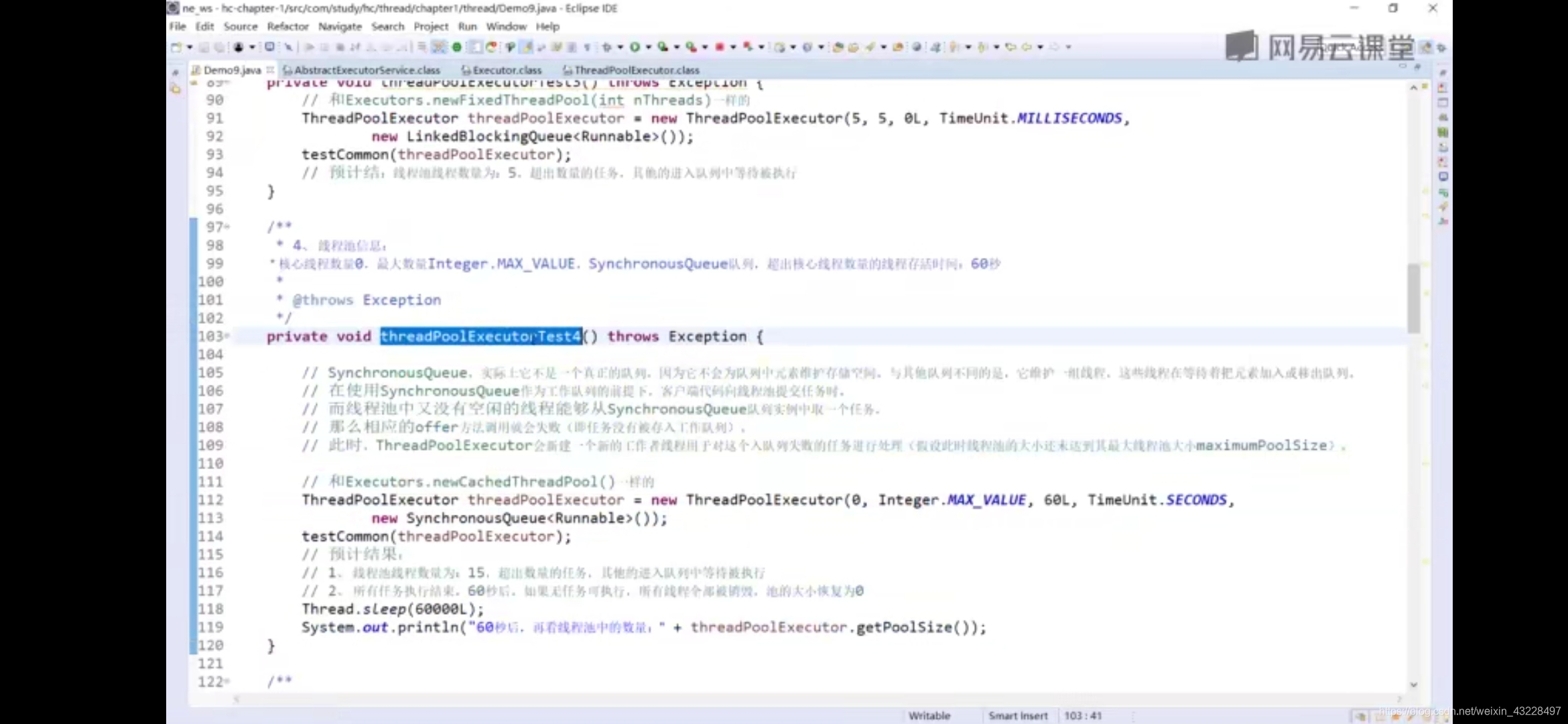Open the Window menu
Screen dimensions: 1568x724
[x=506, y=26]
